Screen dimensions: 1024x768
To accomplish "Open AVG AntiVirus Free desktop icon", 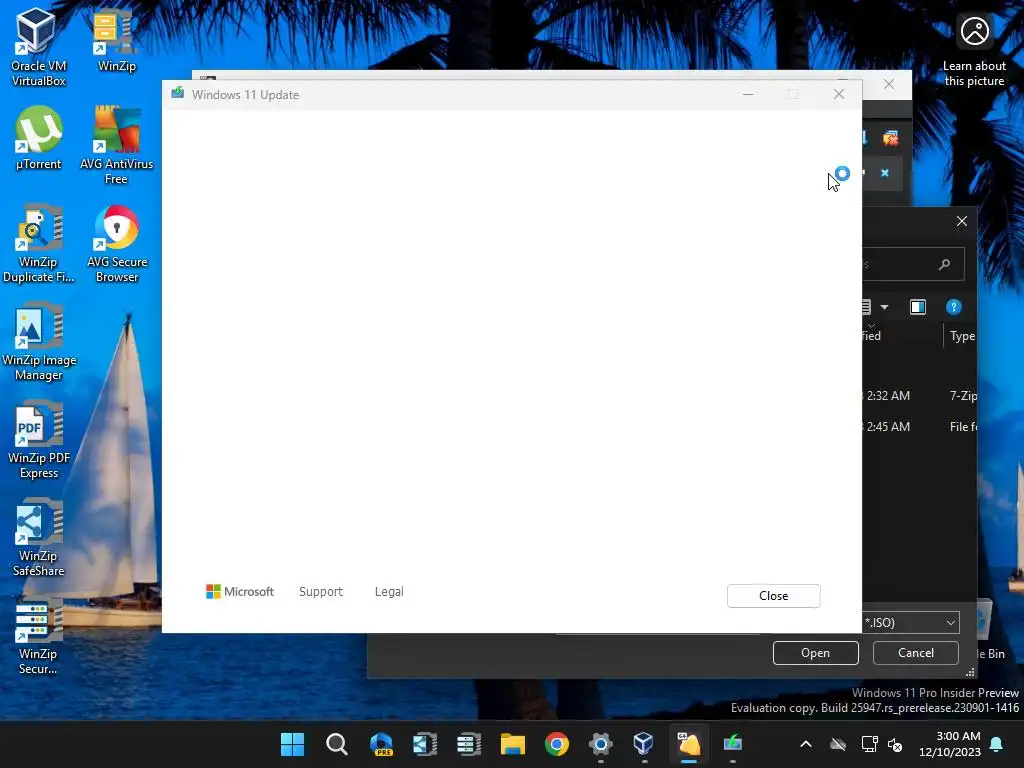I will point(116,145).
